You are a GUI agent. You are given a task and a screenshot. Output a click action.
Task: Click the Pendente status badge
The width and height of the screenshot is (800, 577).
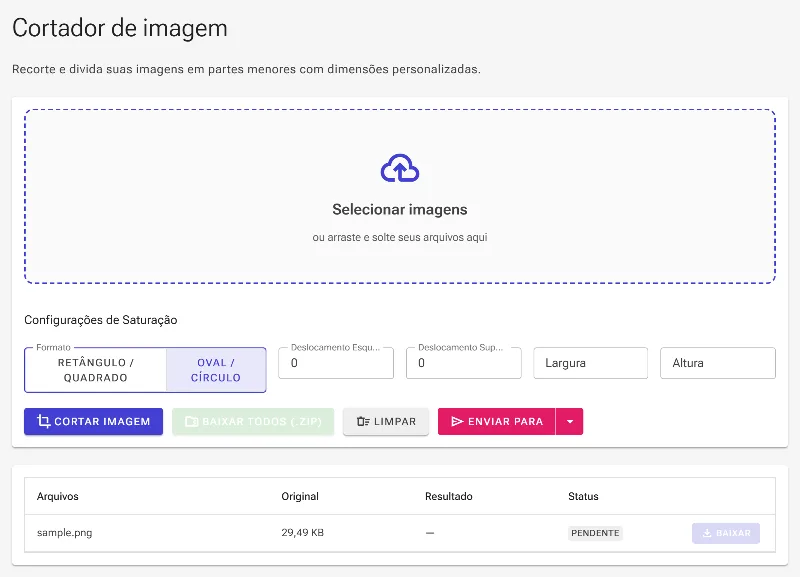click(595, 533)
